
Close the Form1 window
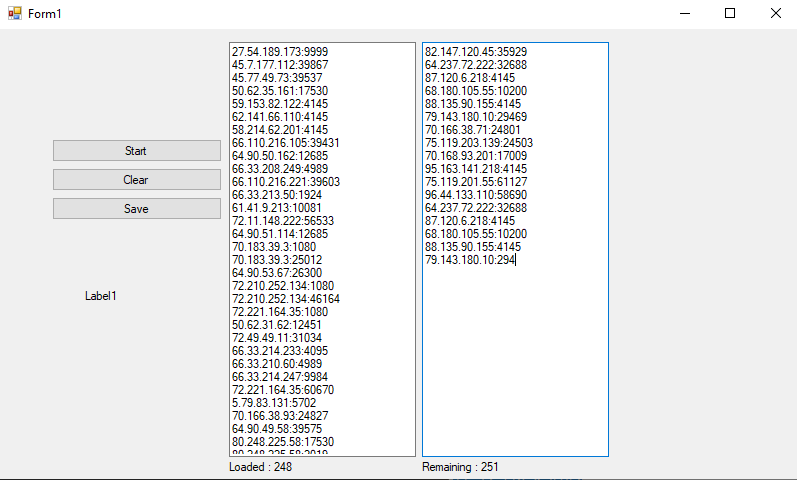[775, 13]
